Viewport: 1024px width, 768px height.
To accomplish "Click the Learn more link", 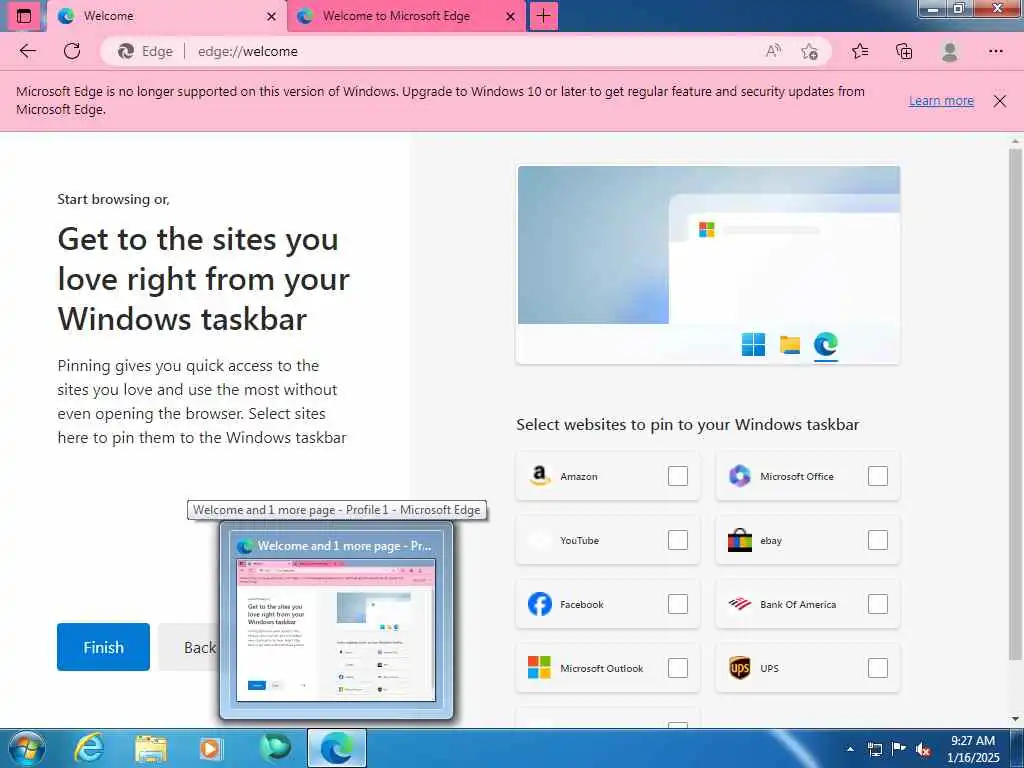I will point(941,101).
